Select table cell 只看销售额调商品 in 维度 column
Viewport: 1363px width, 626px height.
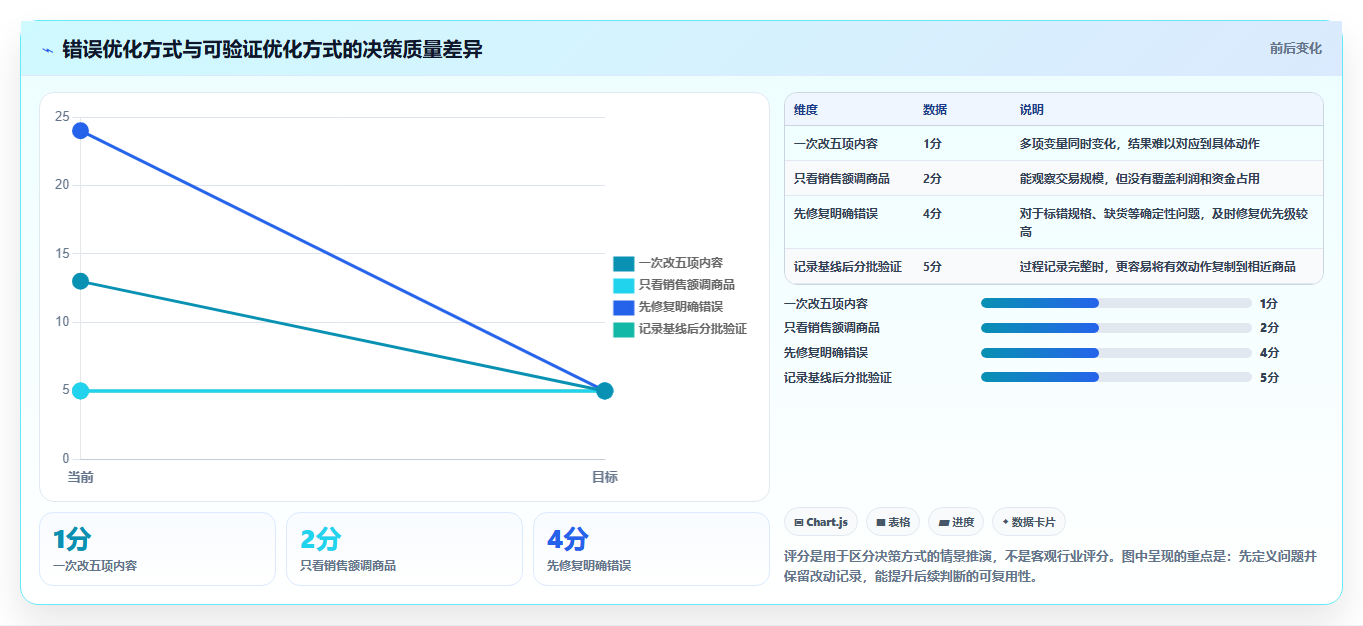click(x=842, y=179)
